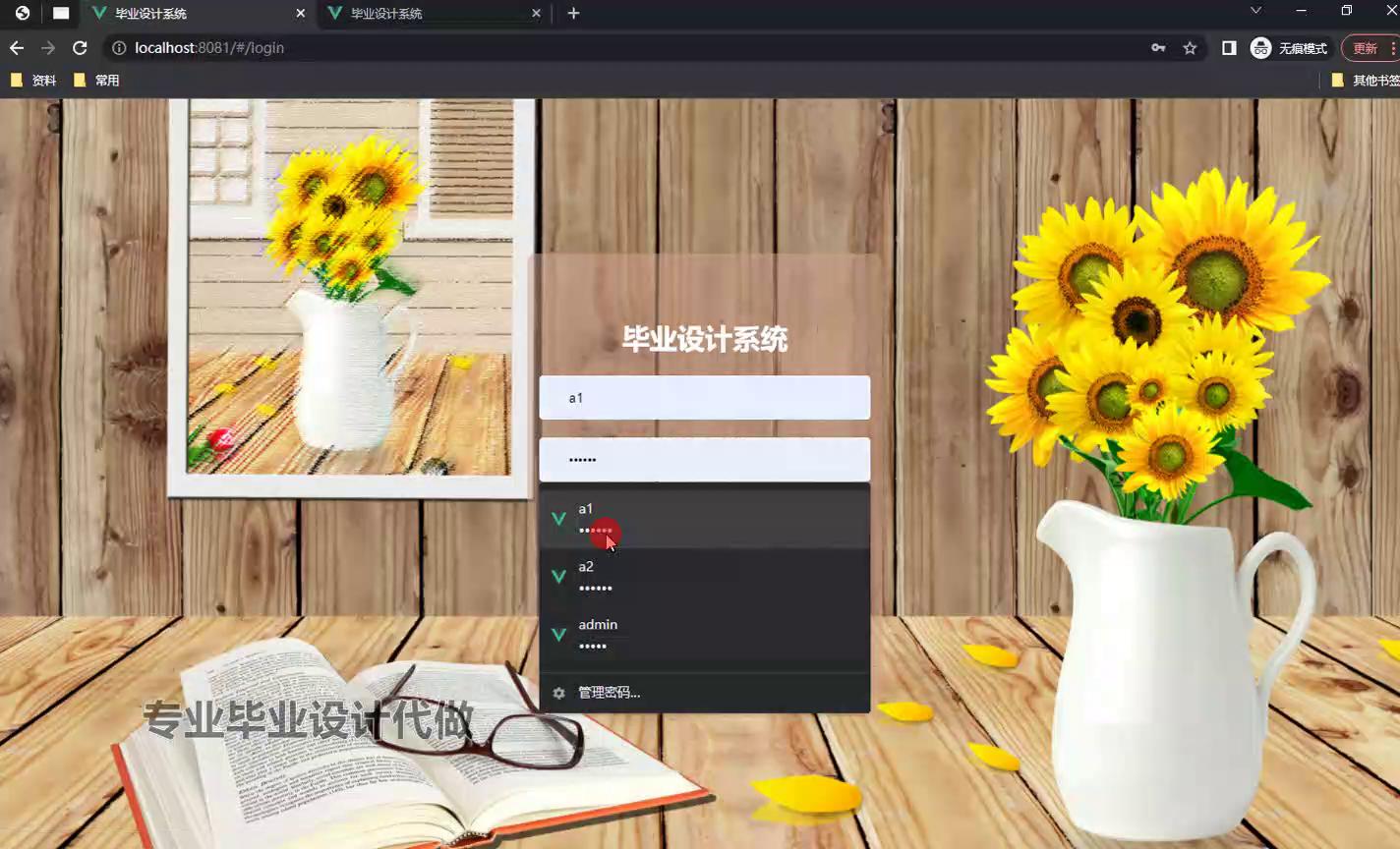The width and height of the screenshot is (1400, 849).
Task: Restore down the browser window
Action: point(1347,11)
